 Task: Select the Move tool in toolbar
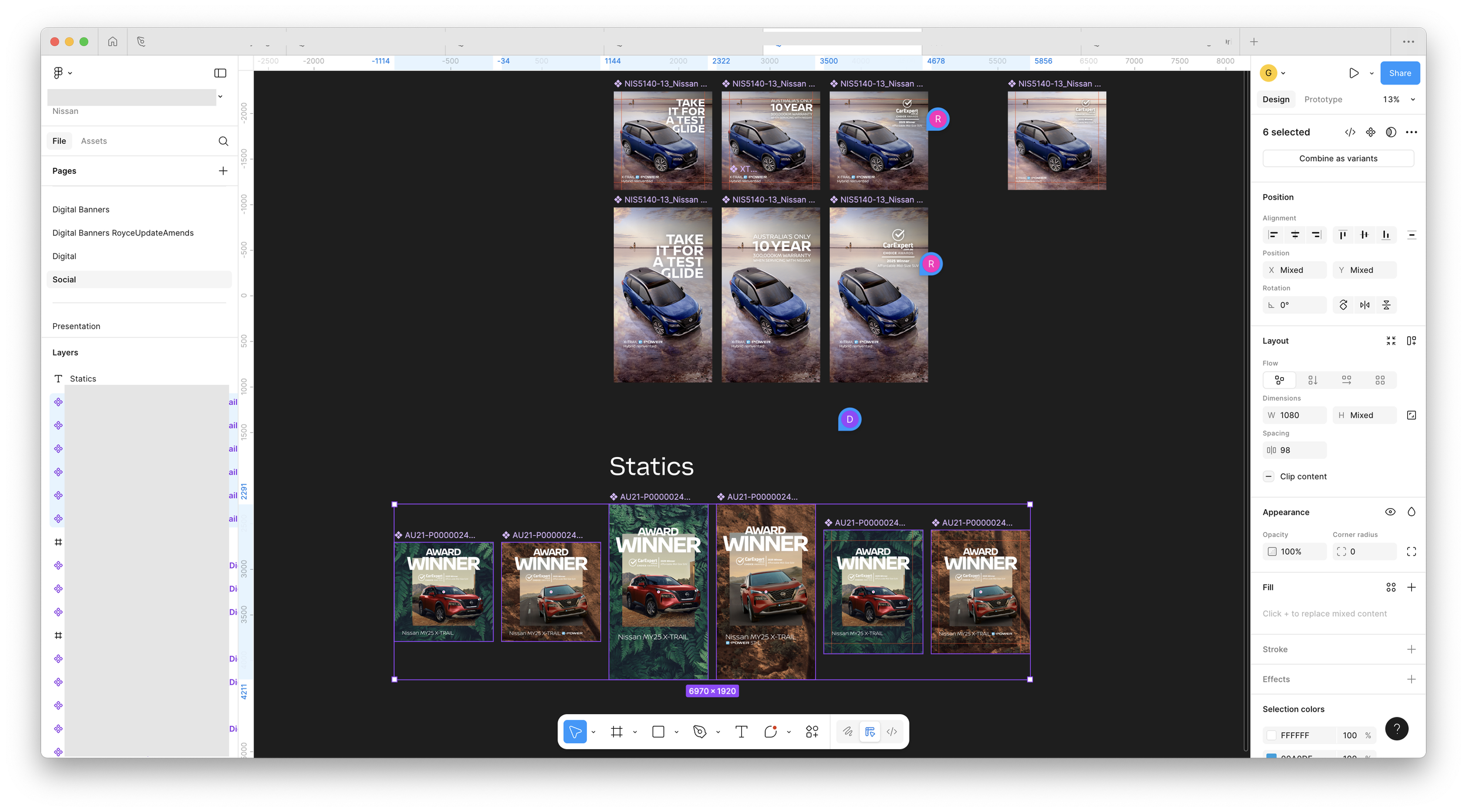(575, 732)
